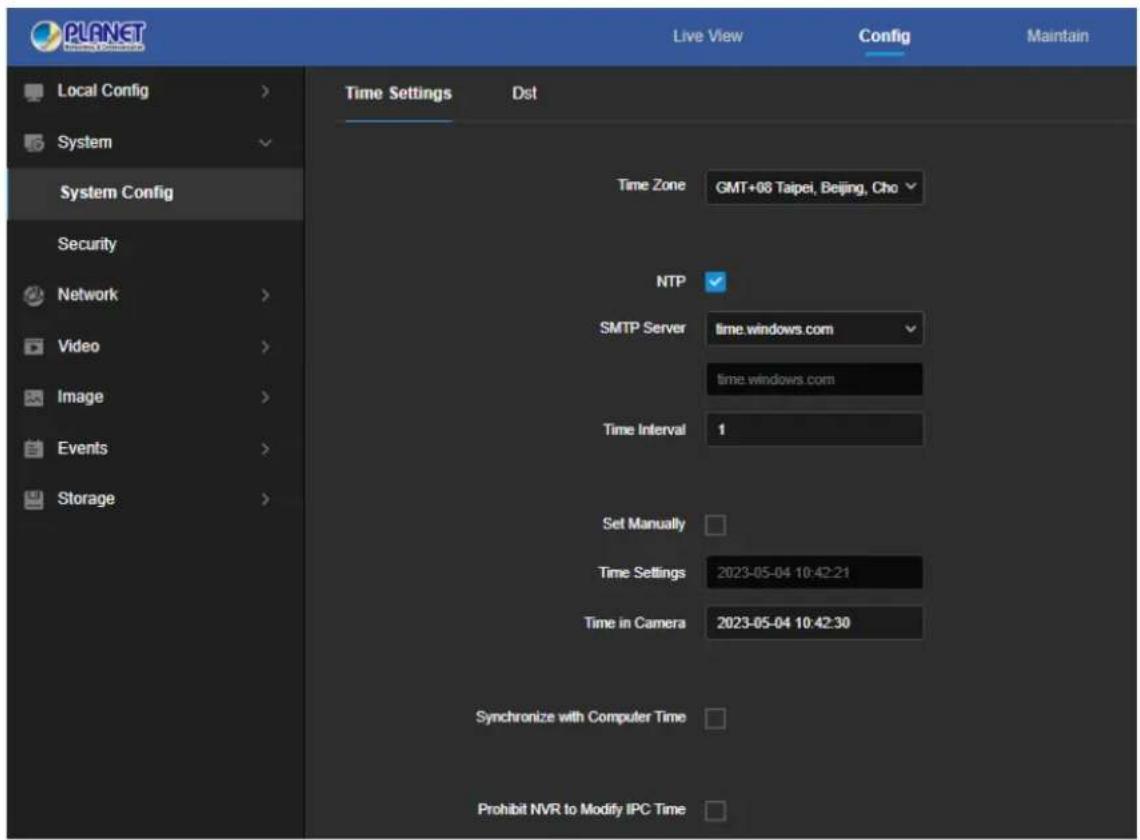Click the Time in Camera label

pyautogui.click(x=635, y=623)
